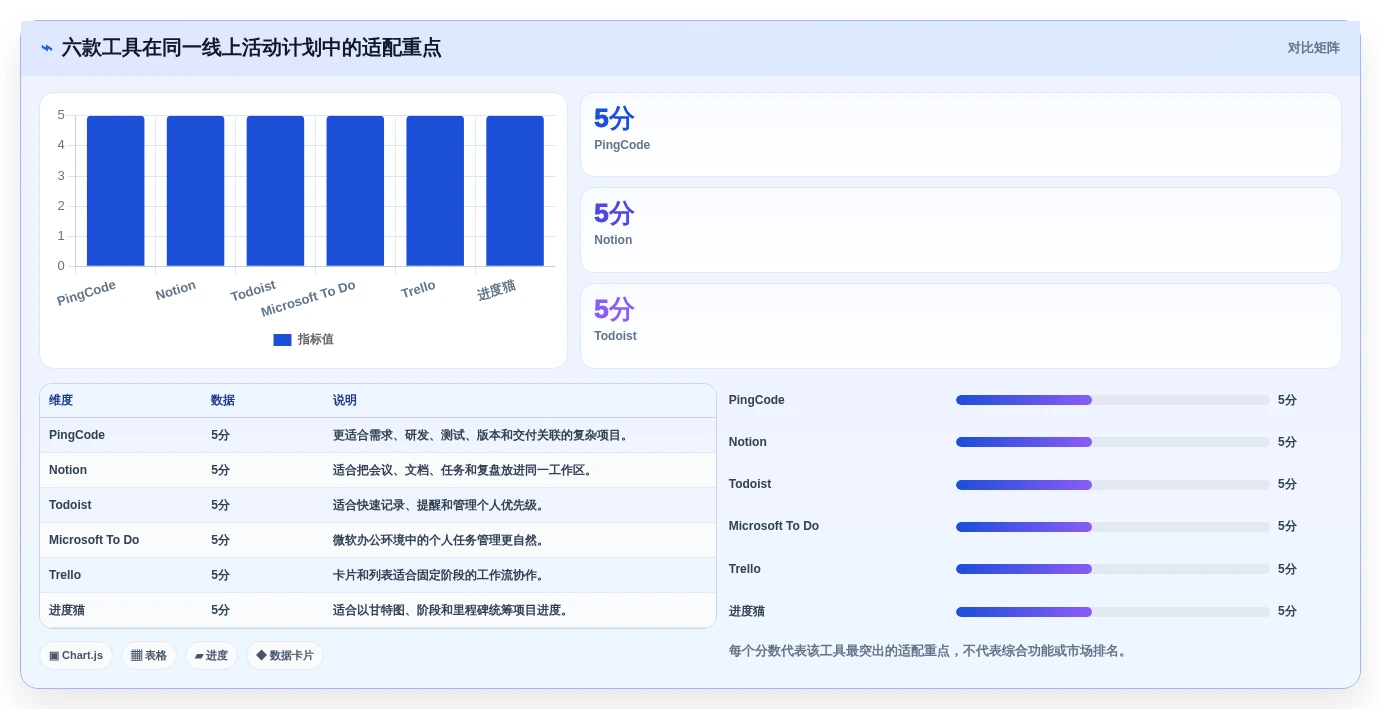Click the 数据卡片 tag chip
The width and height of the screenshot is (1381, 709).
(285, 656)
